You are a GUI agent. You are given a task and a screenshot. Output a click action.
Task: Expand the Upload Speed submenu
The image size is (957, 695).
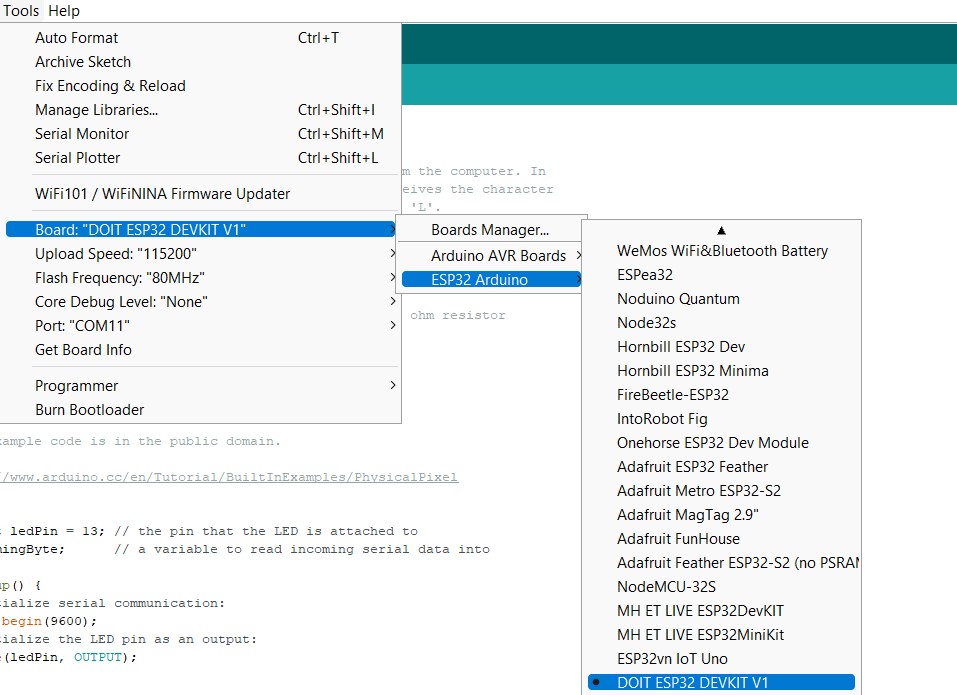pyautogui.click(x=201, y=253)
